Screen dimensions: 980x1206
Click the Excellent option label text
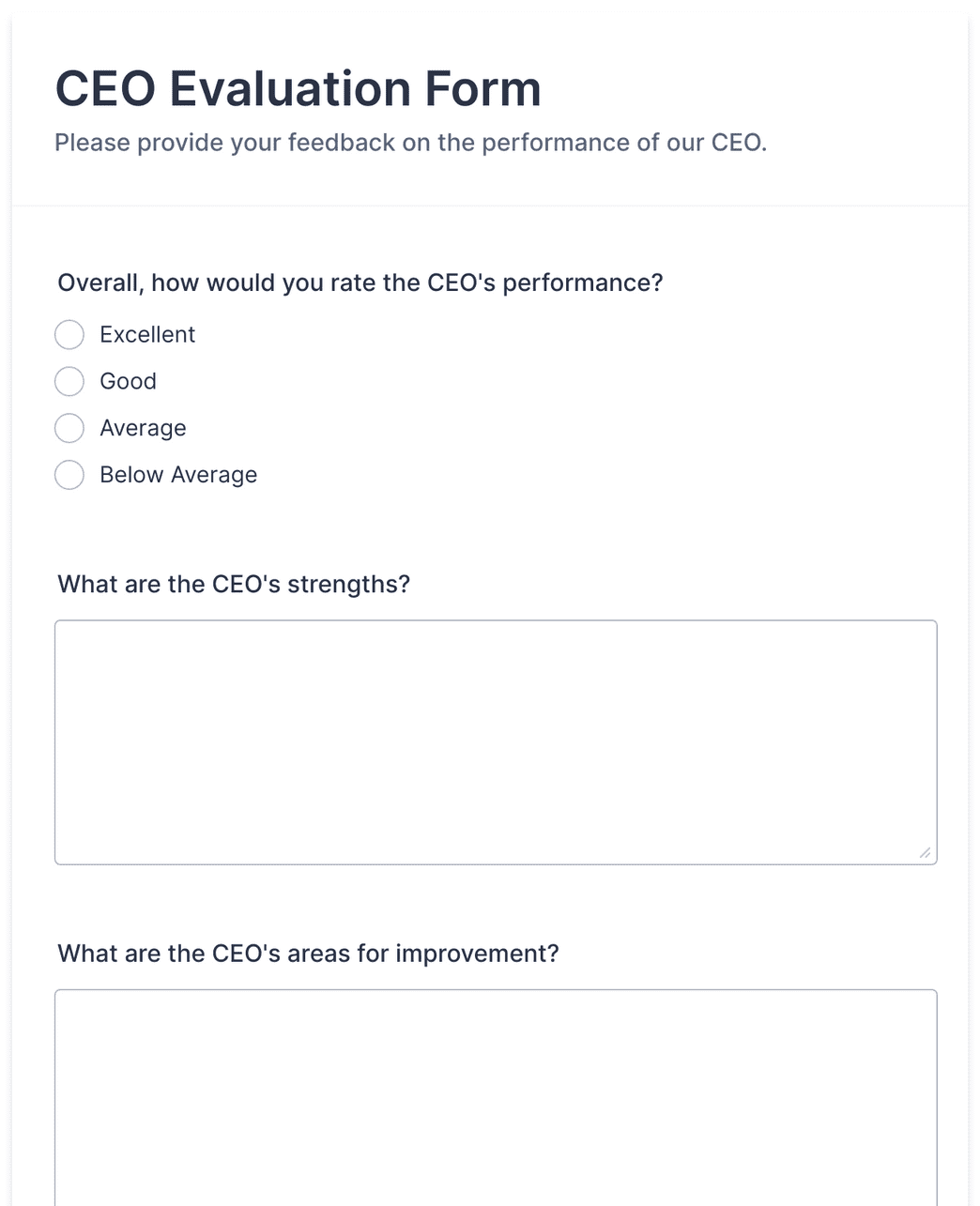coord(147,334)
